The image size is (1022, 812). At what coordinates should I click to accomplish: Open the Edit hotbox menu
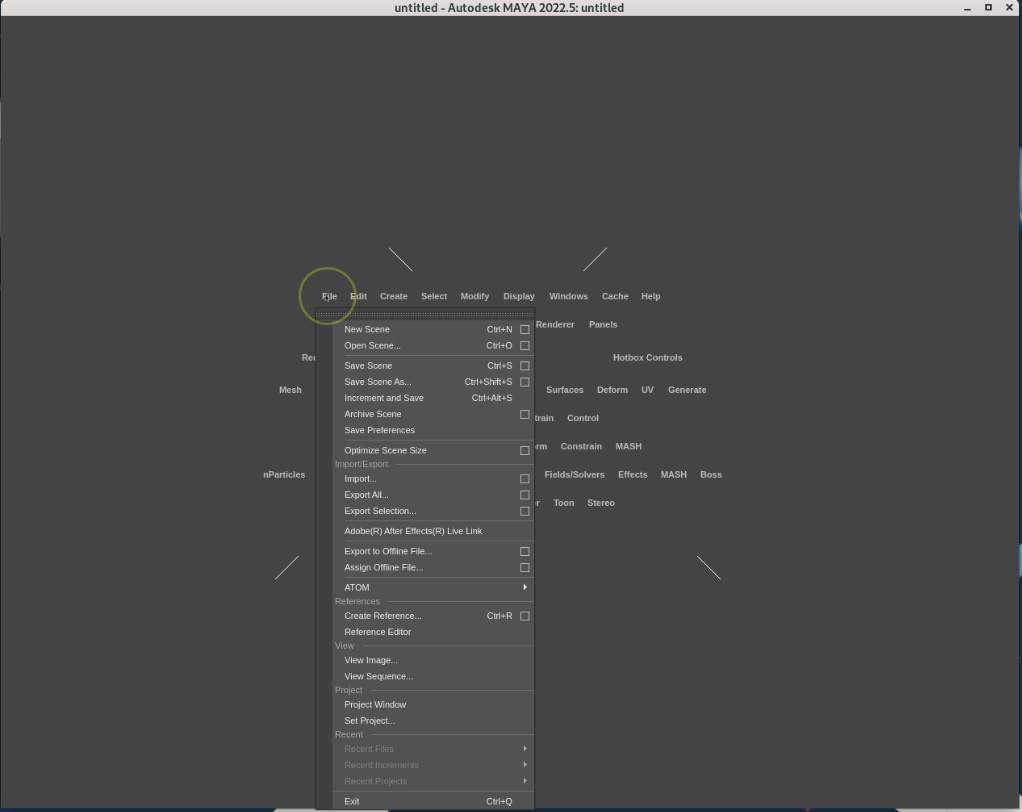358,297
